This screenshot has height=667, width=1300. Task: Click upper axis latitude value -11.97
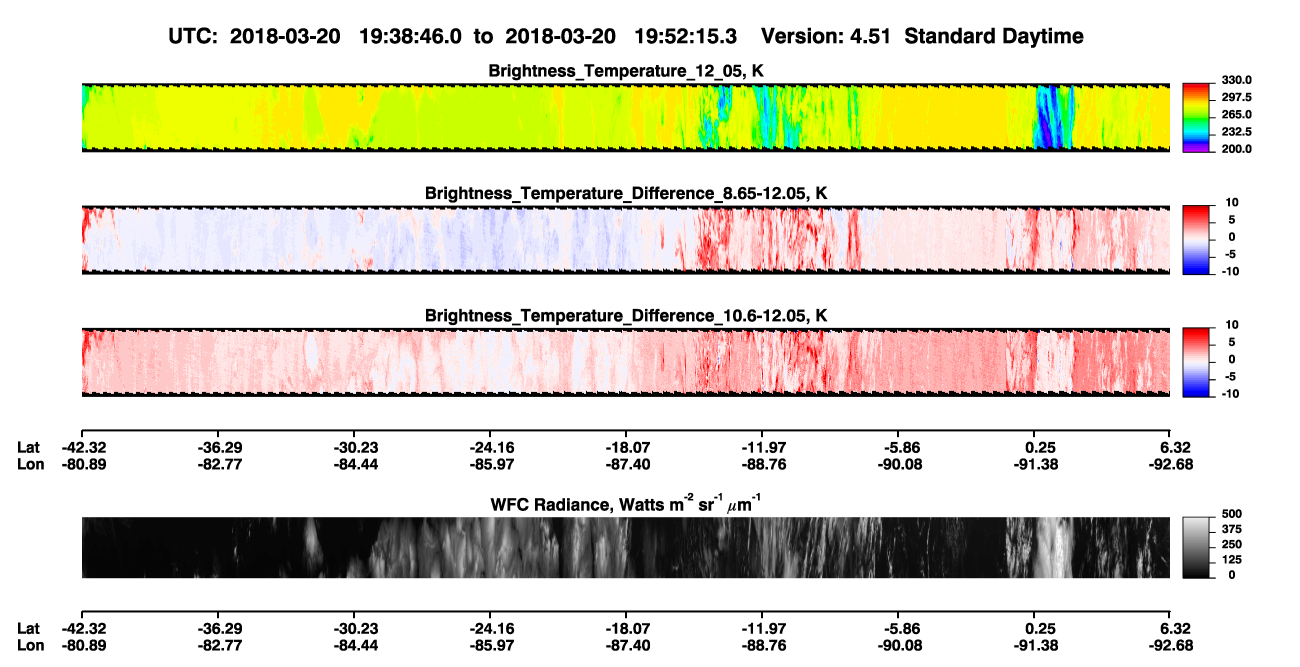762,447
